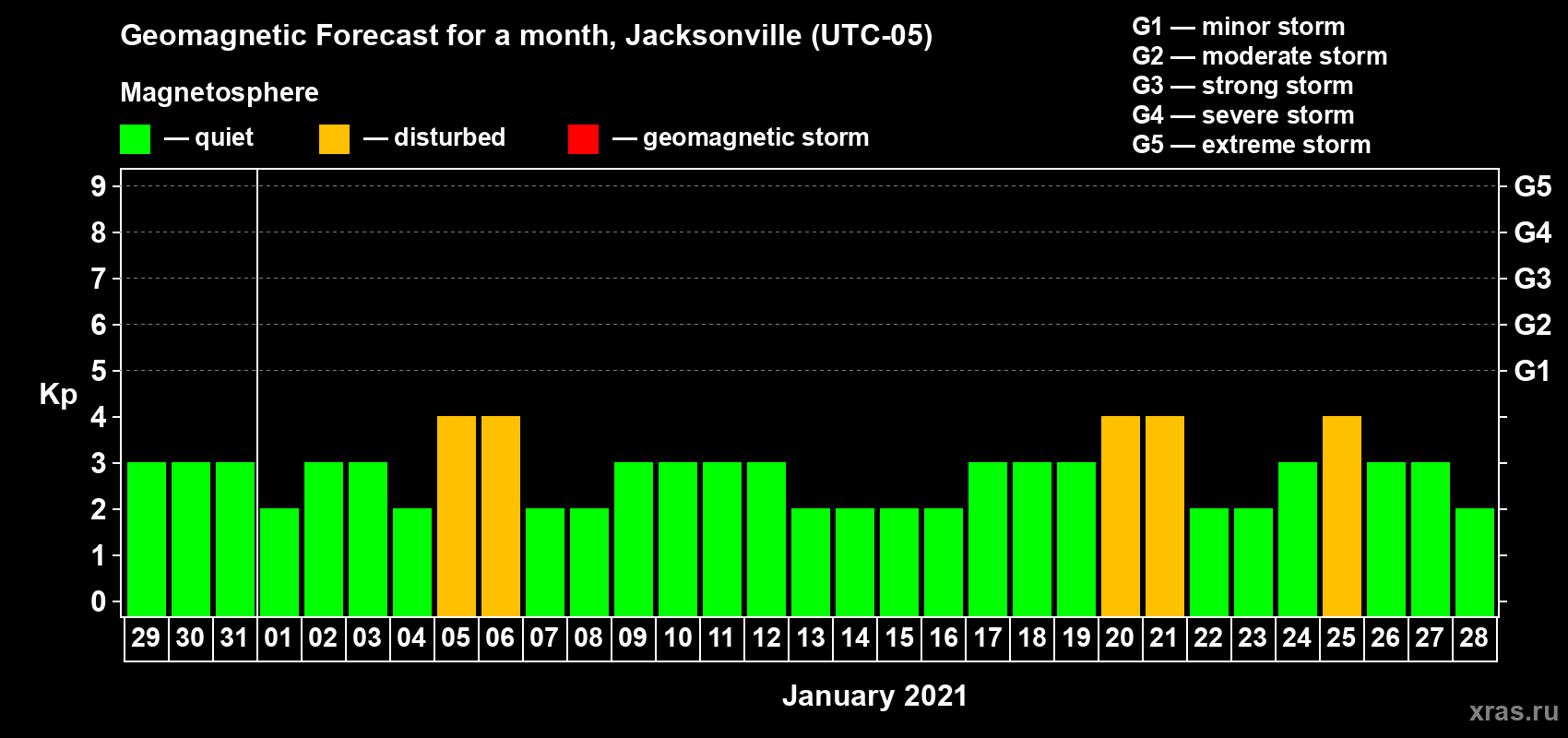Click the date label 11
The width and height of the screenshot is (1568, 738).
(721, 637)
